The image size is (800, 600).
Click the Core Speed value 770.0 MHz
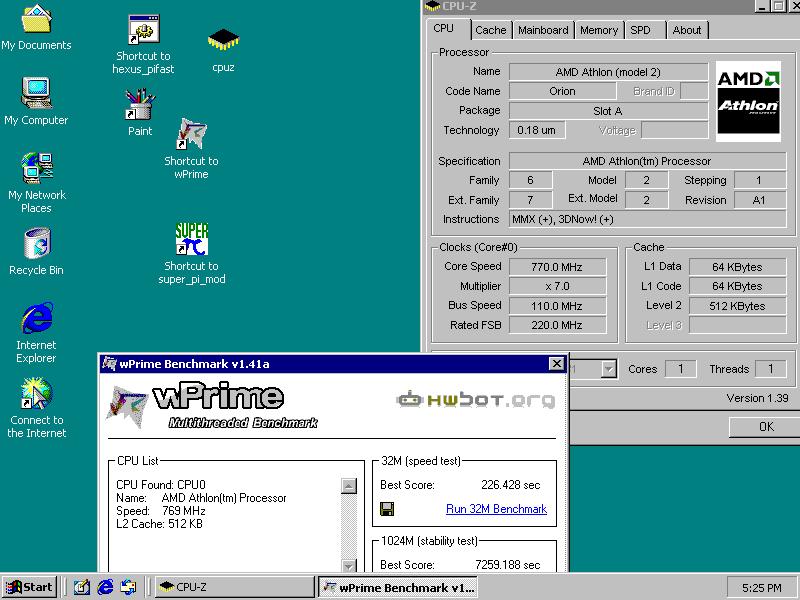point(557,267)
